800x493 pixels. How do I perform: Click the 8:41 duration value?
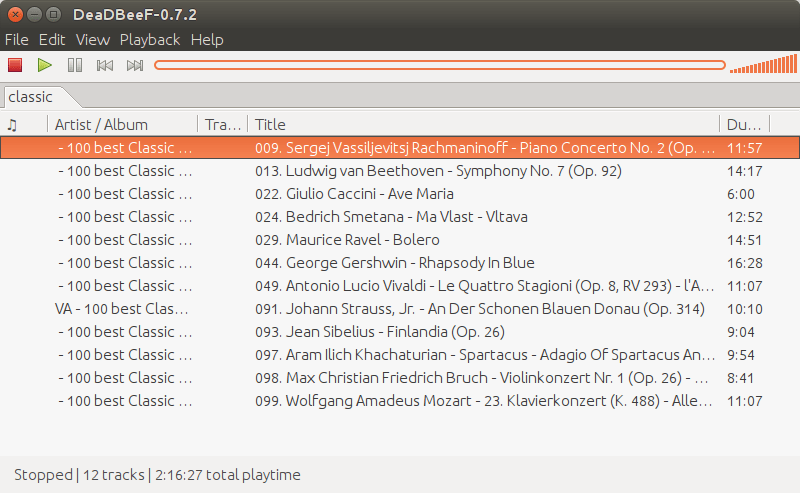pos(740,378)
